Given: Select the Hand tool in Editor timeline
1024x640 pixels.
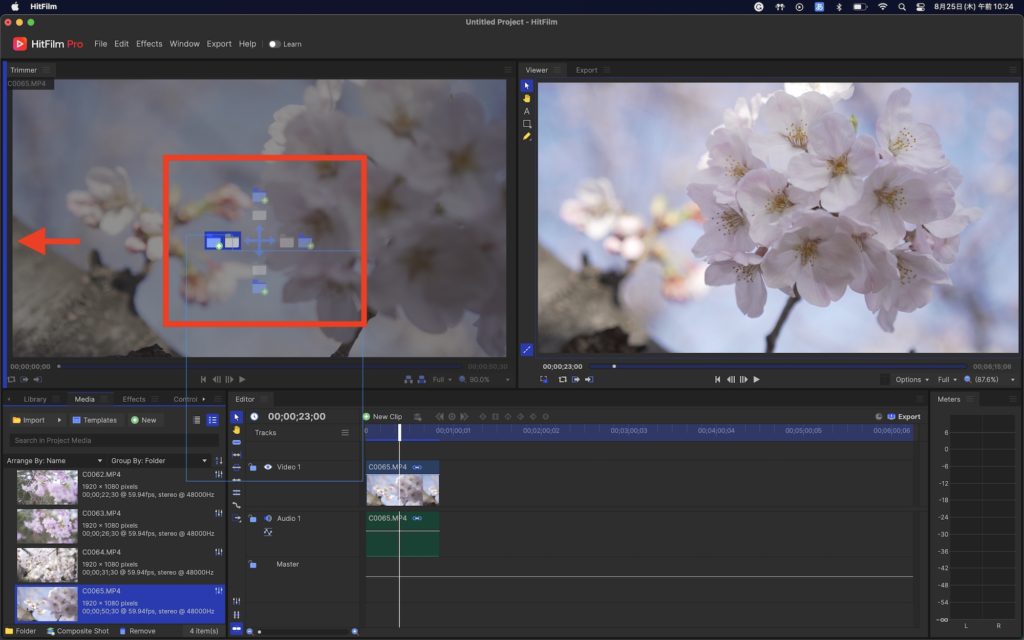Looking at the screenshot, I should tap(237, 430).
